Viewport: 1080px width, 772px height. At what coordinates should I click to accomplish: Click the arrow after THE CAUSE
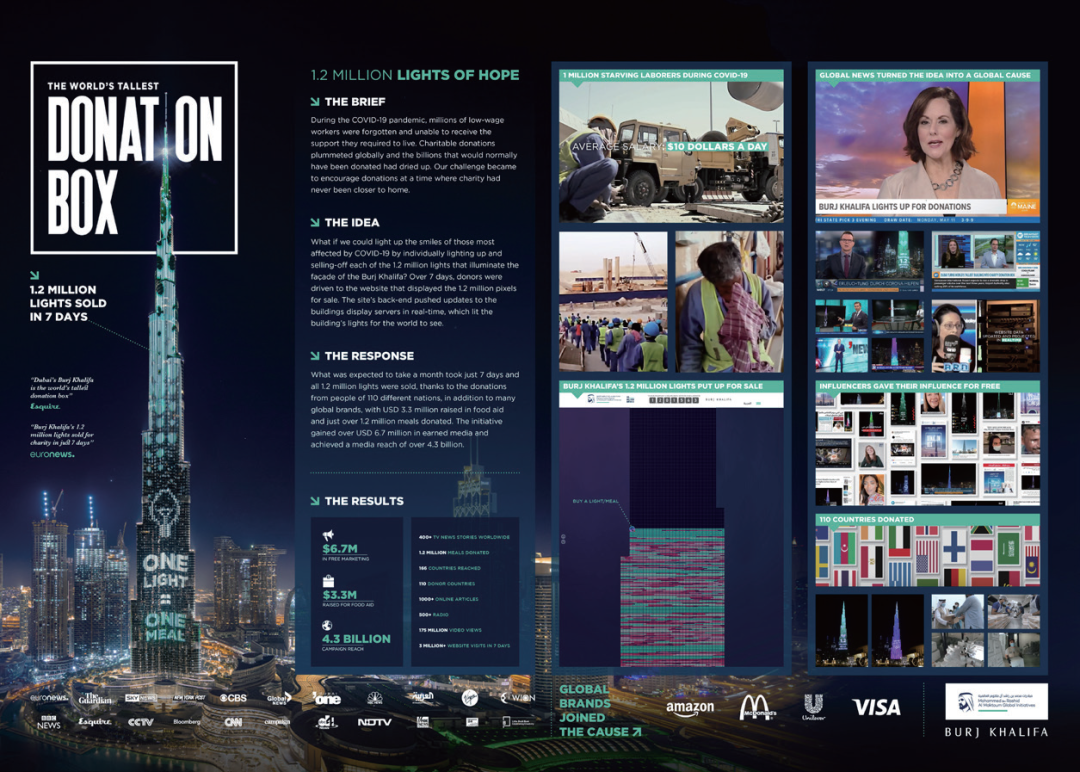tap(636, 731)
